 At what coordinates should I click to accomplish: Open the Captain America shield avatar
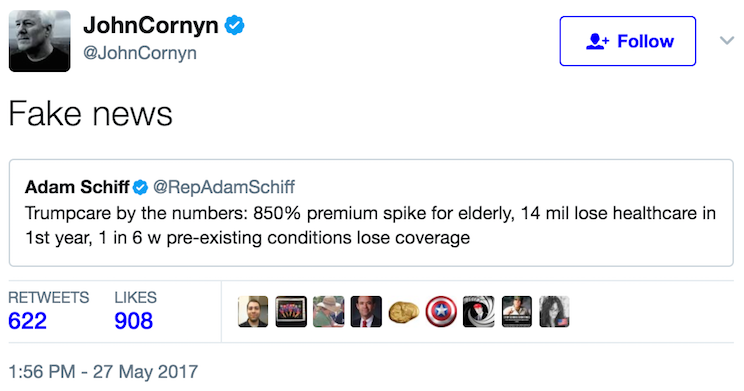coord(441,312)
